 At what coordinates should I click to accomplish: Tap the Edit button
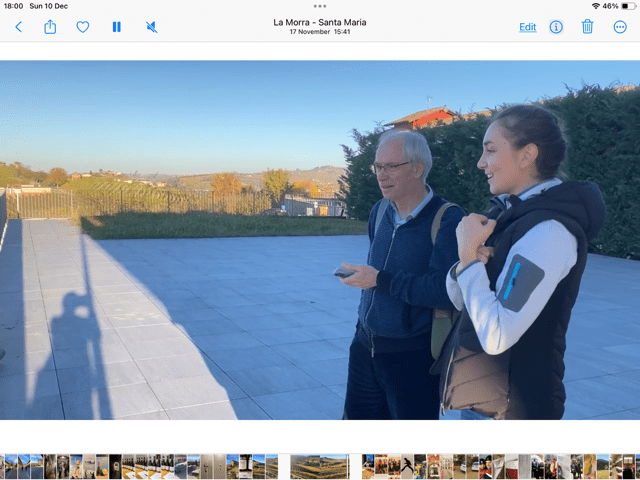pyautogui.click(x=527, y=27)
